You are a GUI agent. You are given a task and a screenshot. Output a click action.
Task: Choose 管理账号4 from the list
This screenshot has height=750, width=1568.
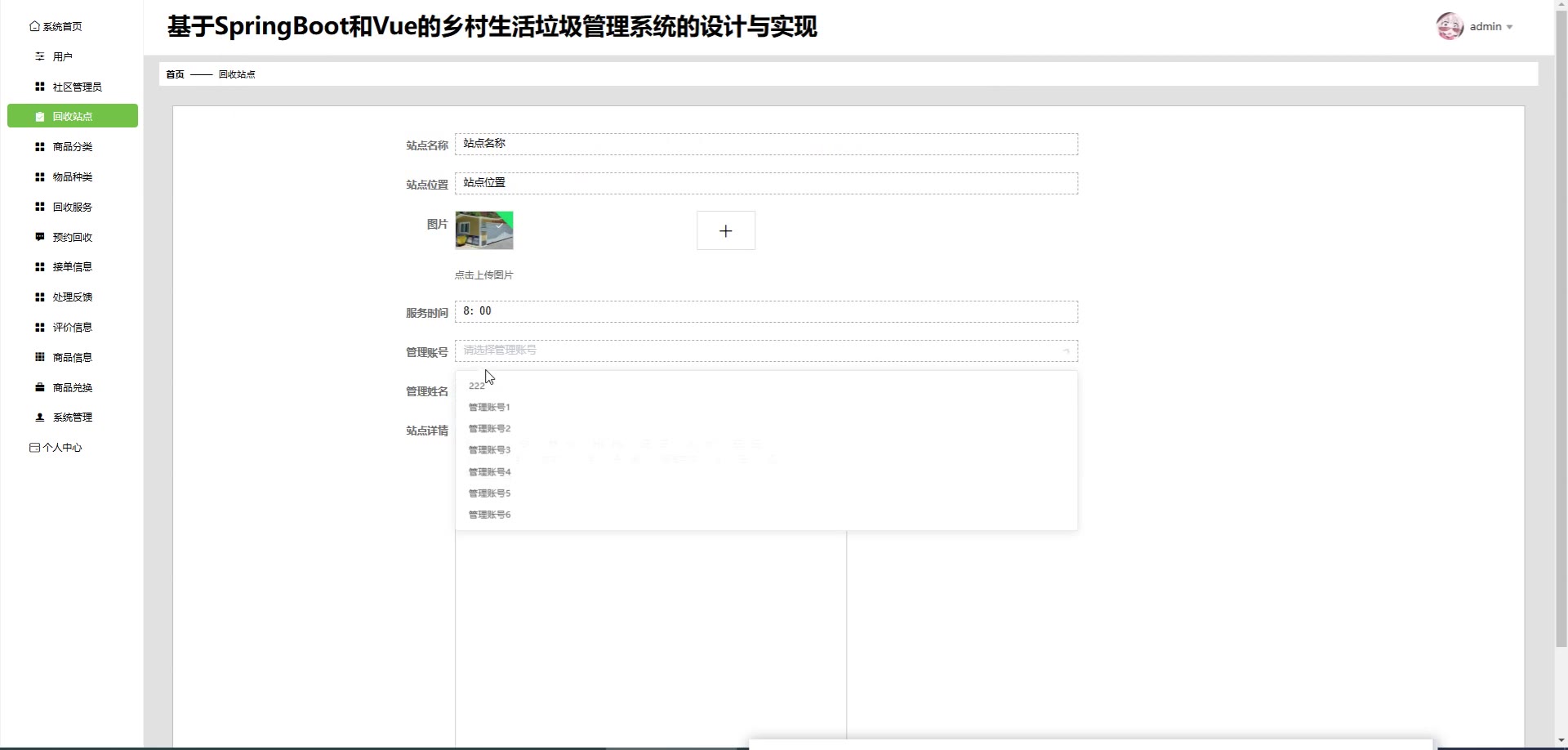766,471
